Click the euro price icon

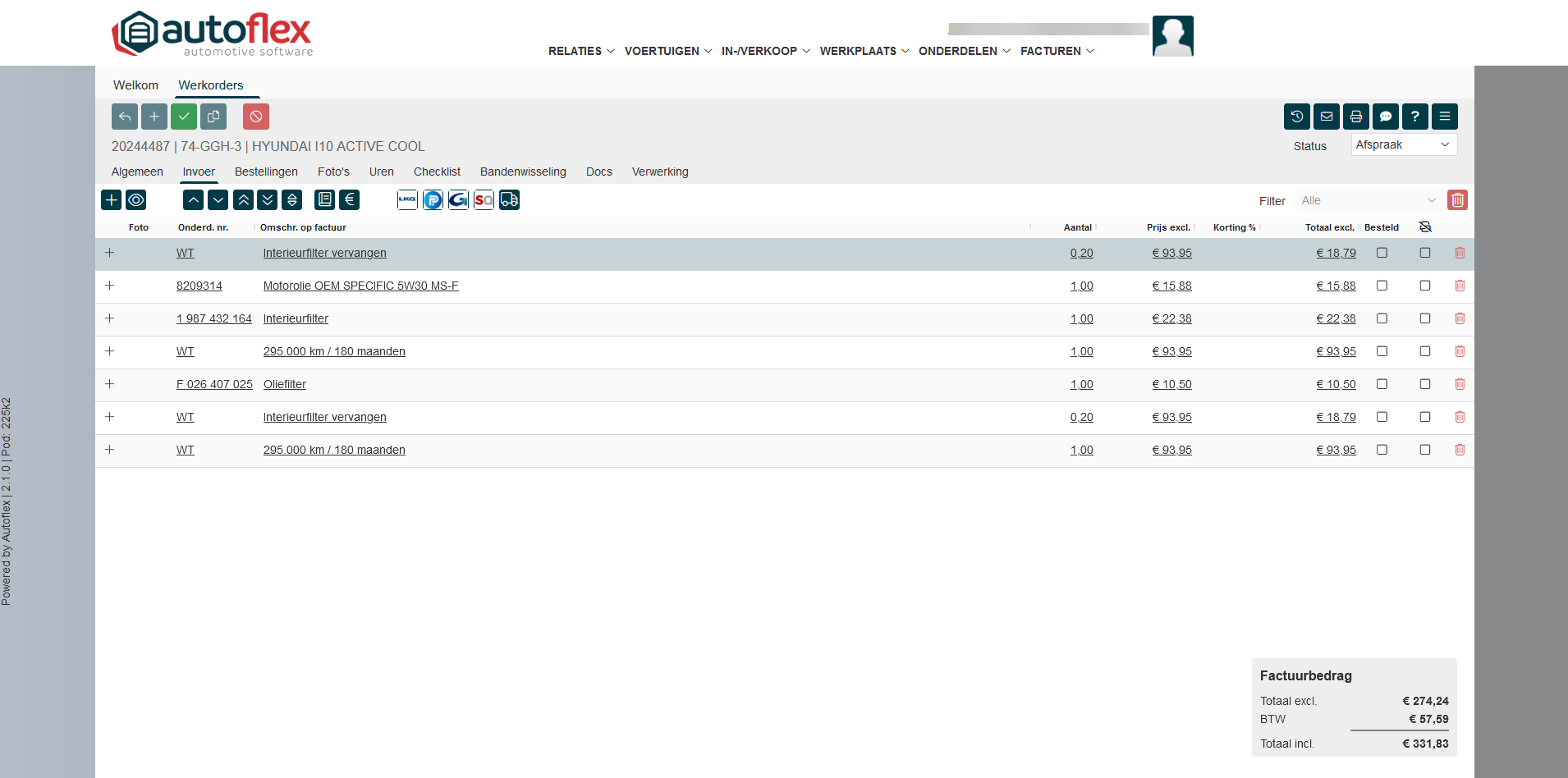pyautogui.click(x=350, y=199)
